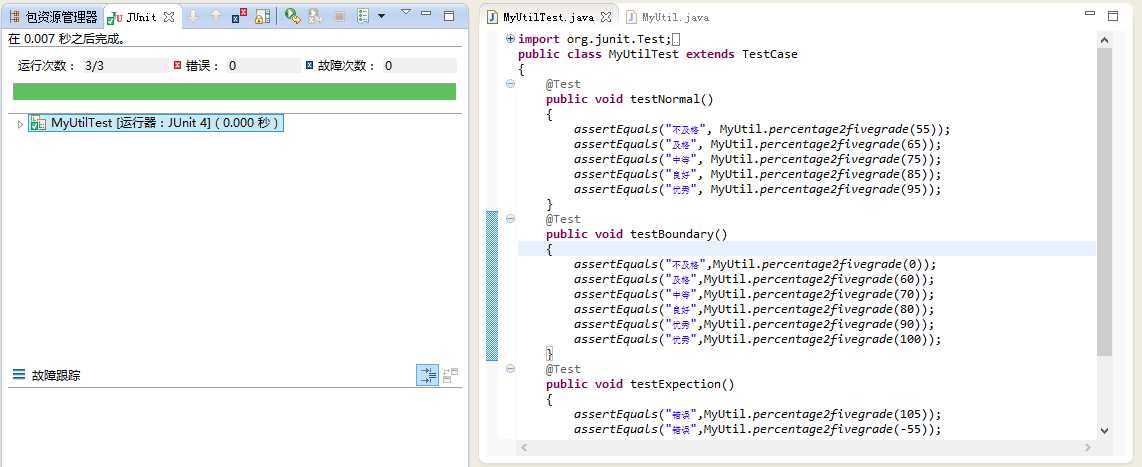Click the percentage2fivegrade(60) line
The width and height of the screenshot is (1142, 467).
(754, 279)
